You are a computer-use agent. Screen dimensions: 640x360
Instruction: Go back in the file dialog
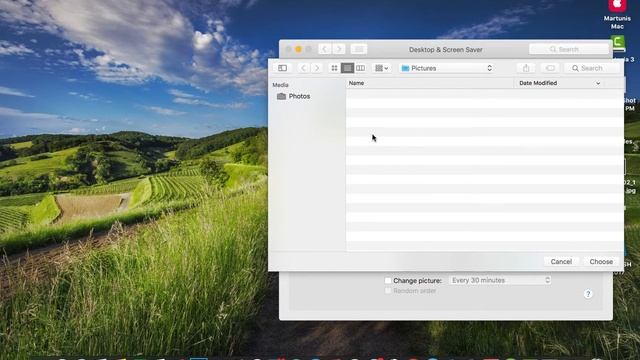click(303, 68)
